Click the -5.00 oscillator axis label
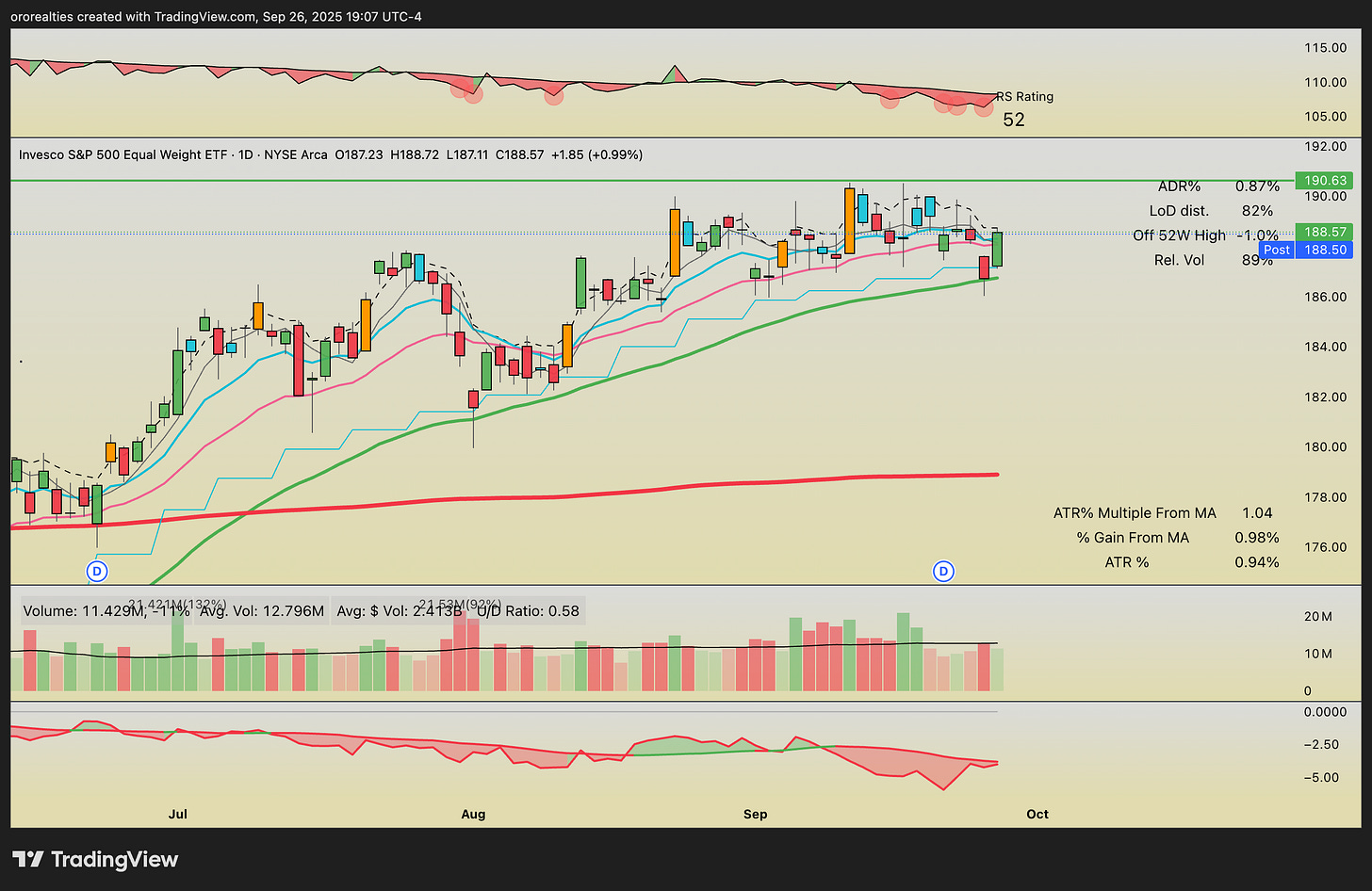 point(1320,778)
